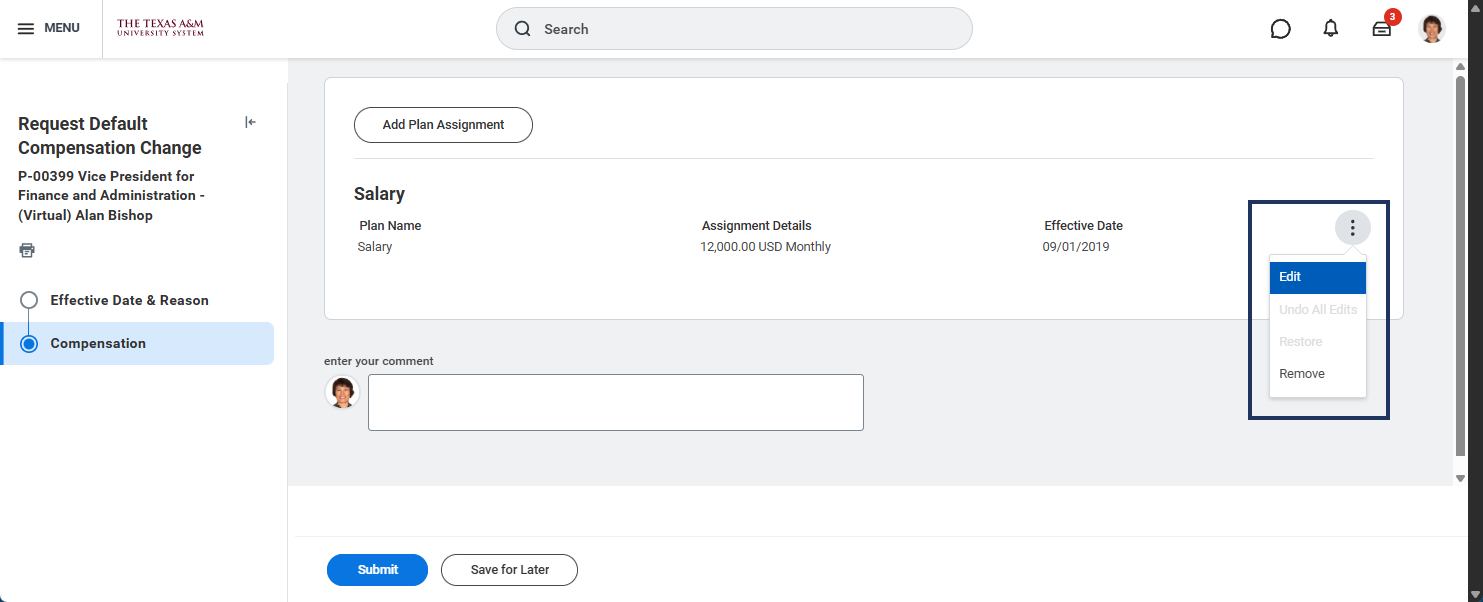Select the Compensation step
1483x602 pixels.
pyautogui.click(x=98, y=343)
